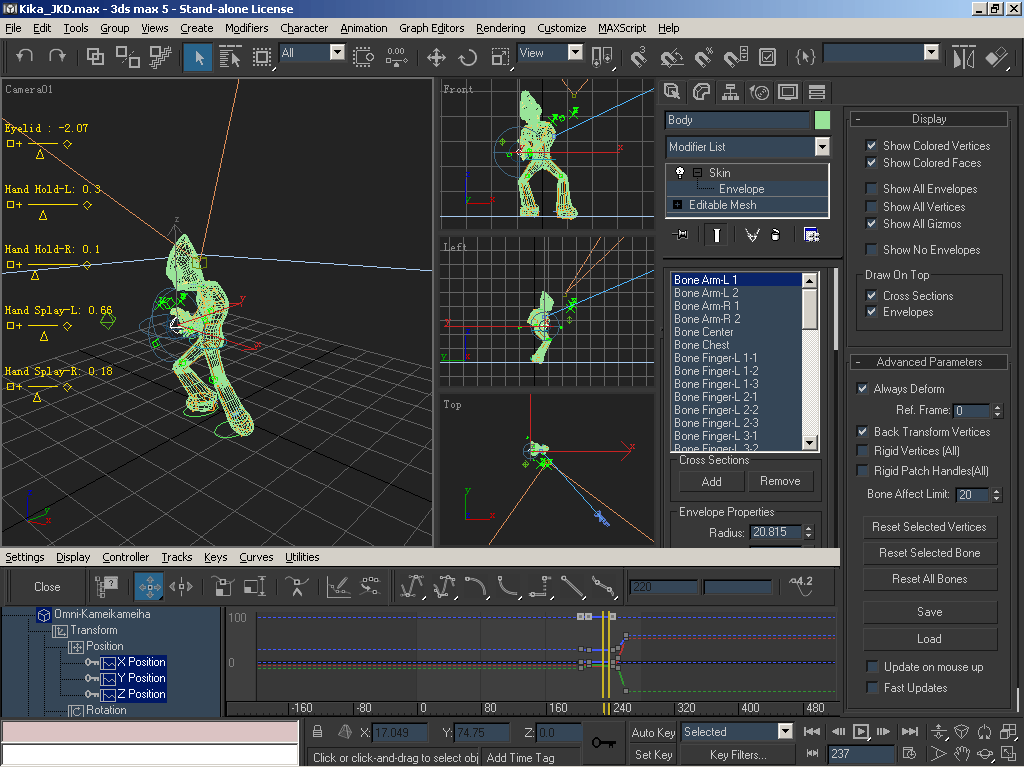Enable Show No Envelopes checkbox
1024x768 pixels.
click(x=871, y=249)
